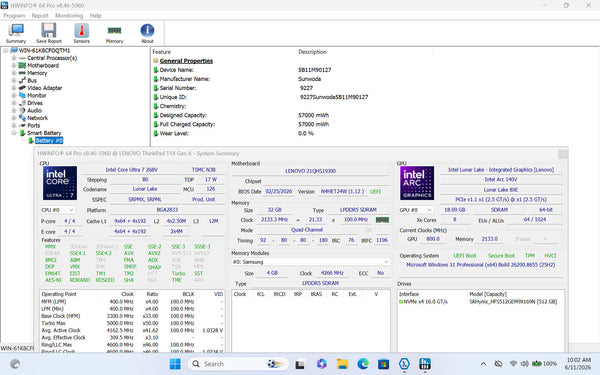Click the Base Clock (HFM) row
This screenshot has width=600, height=375.
132,316
